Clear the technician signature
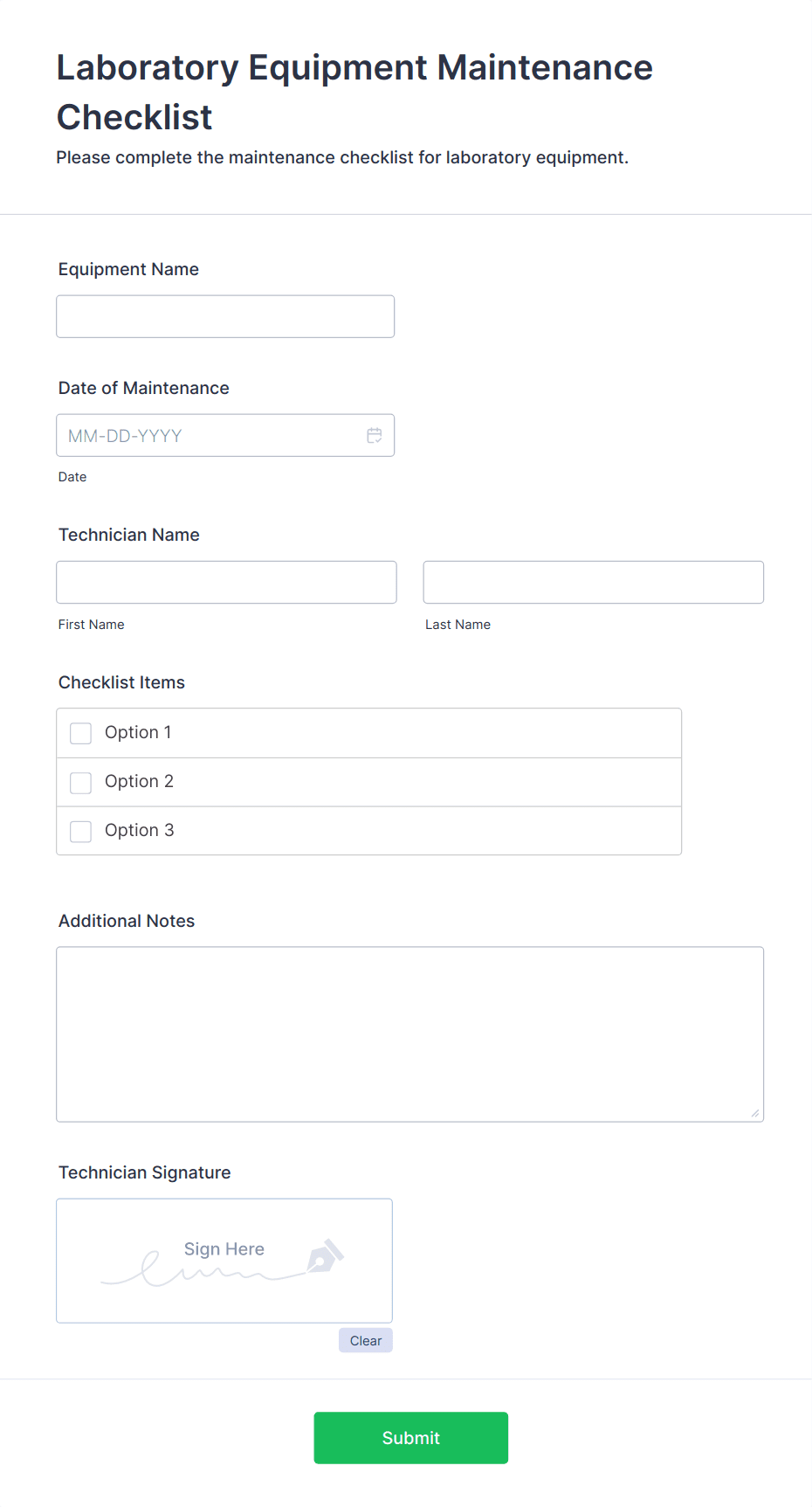Image resolution: width=812 pixels, height=1507 pixels. pyautogui.click(x=365, y=1340)
